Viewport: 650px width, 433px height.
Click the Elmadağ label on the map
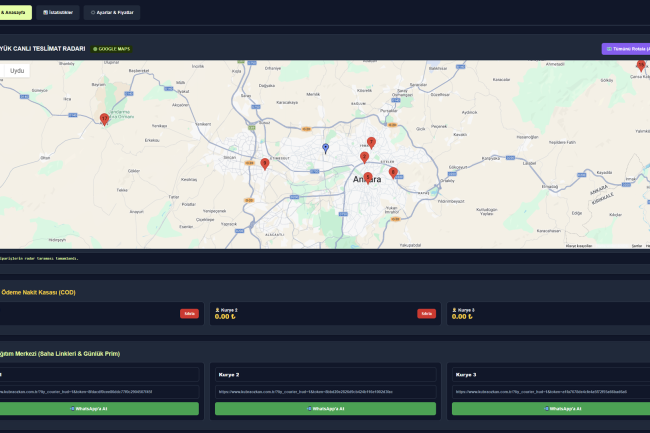550,186
